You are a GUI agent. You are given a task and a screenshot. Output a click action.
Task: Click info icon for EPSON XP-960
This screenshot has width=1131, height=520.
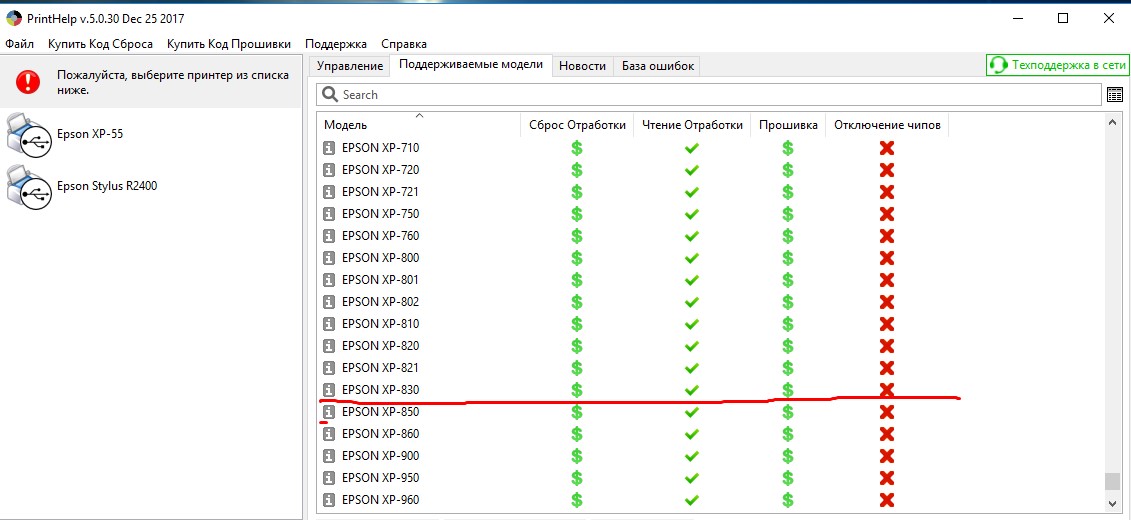329,500
